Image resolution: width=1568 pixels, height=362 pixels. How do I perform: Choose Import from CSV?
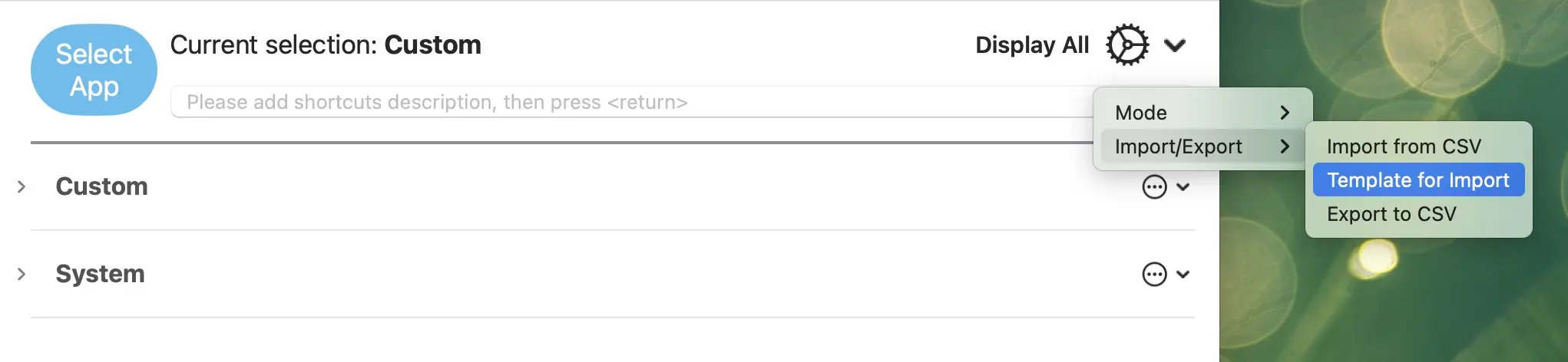[1403, 146]
